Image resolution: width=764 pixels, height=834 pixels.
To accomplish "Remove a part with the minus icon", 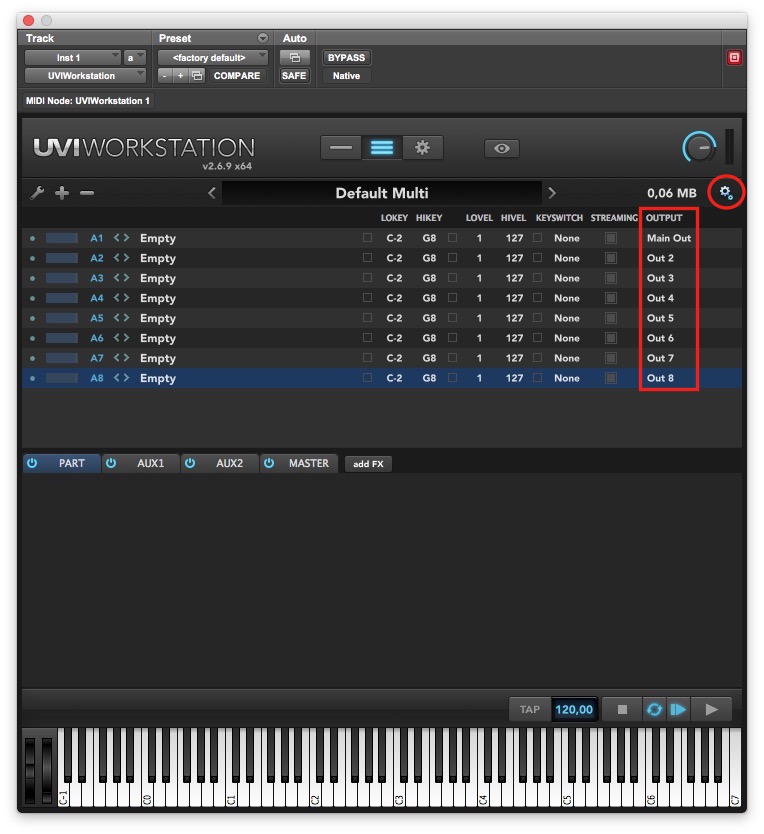I will pos(87,193).
